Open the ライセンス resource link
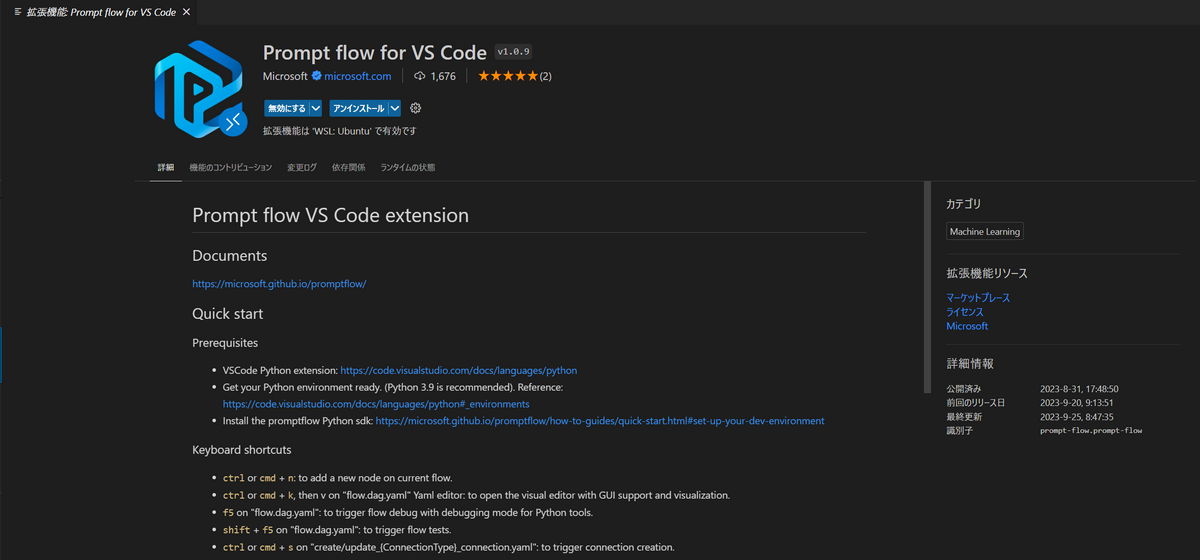This screenshot has height=560, width=1200. coord(965,312)
